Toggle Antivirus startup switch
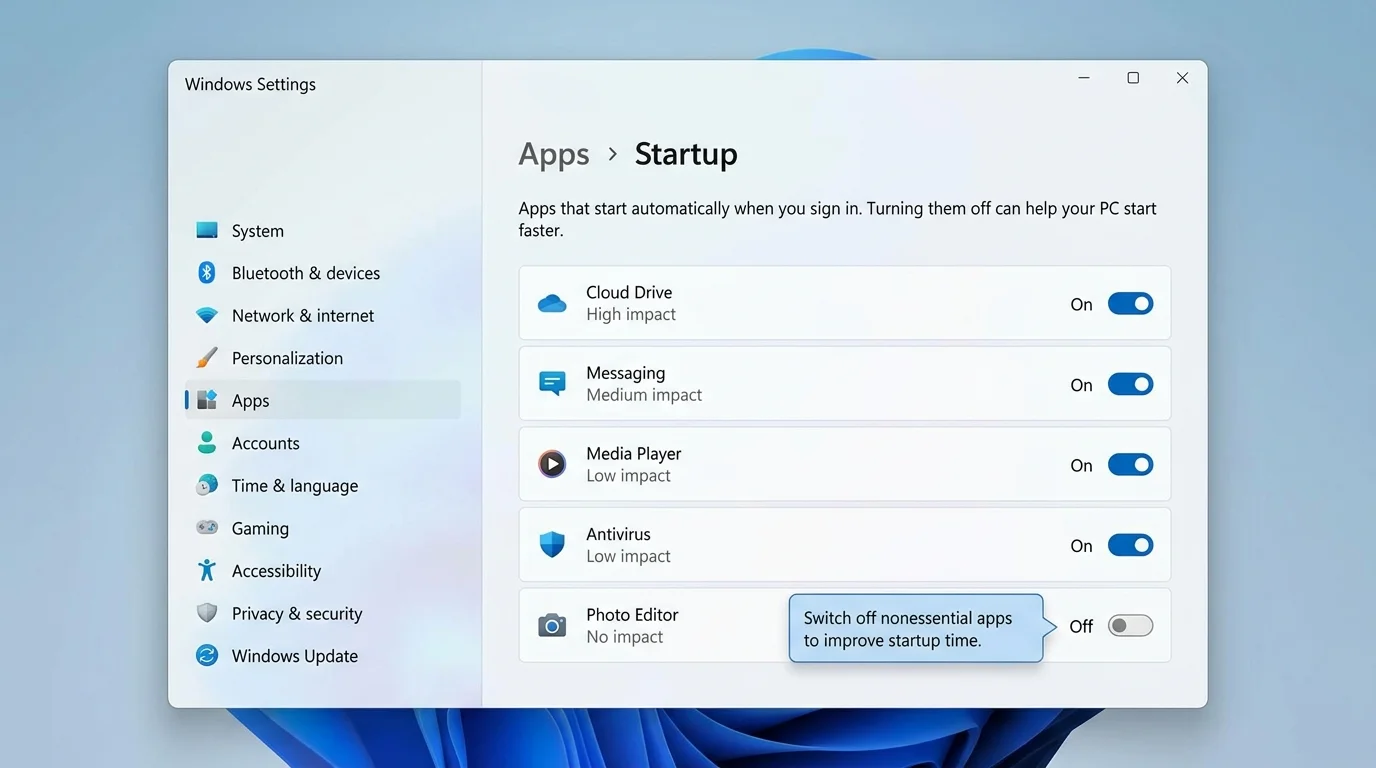 pyautogui.click(x=1131, y=546)
